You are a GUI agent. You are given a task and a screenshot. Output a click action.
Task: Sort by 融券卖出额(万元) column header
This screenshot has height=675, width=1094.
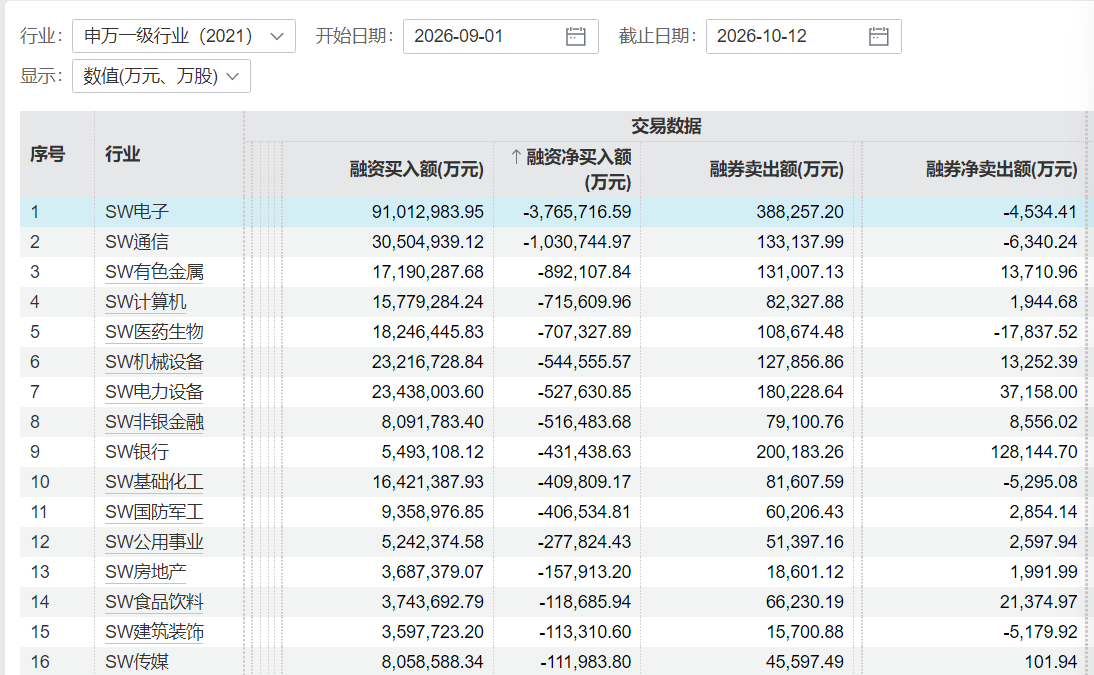[777, 170]
